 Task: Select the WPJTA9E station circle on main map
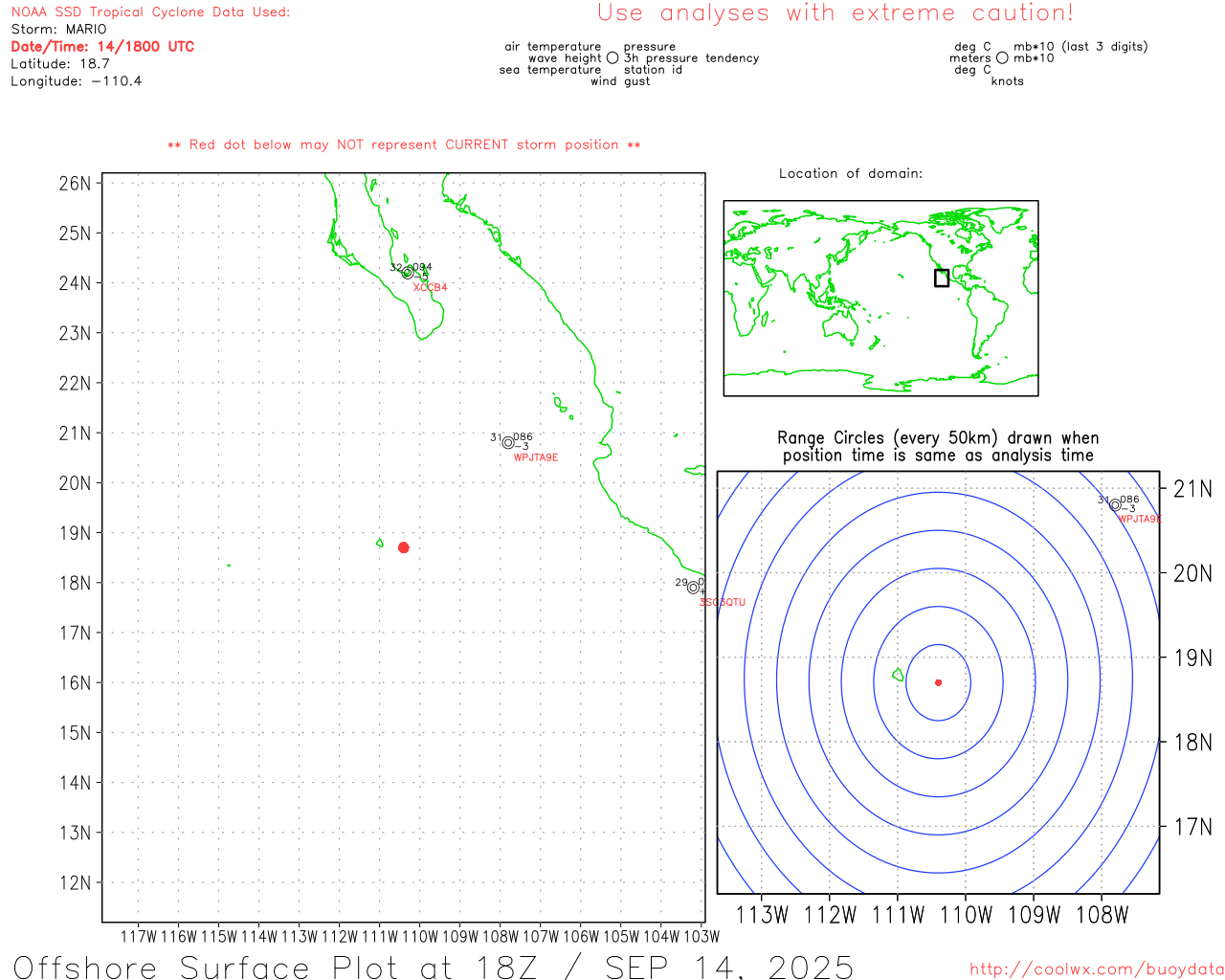[508, 442]
